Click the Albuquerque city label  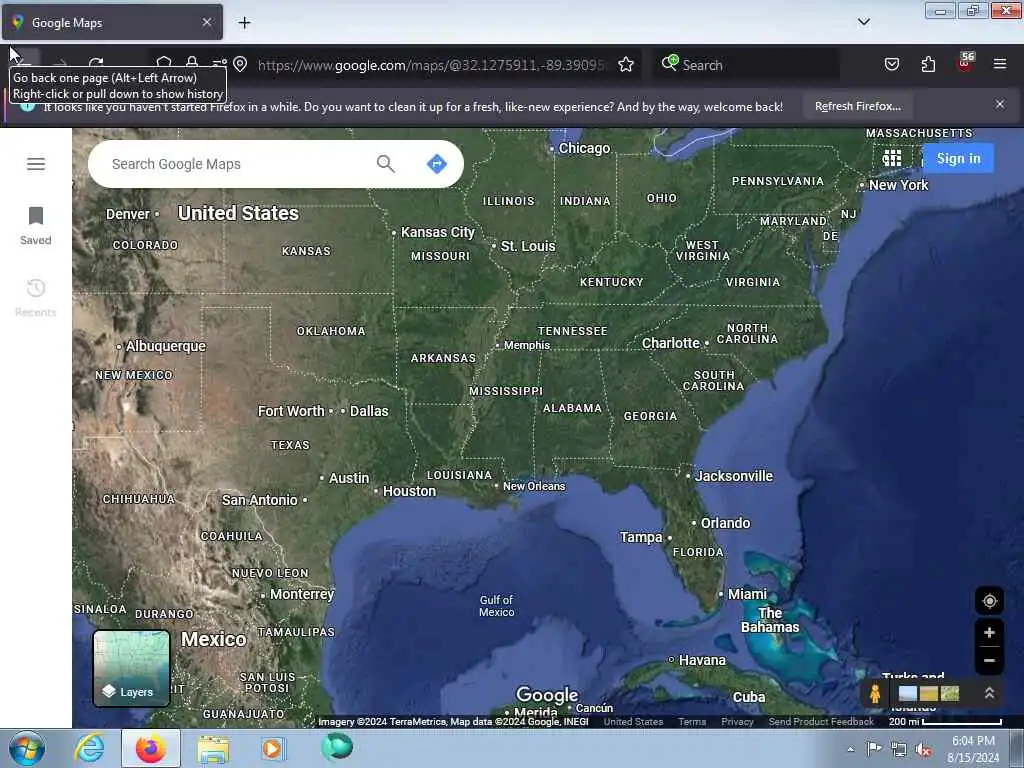click(x=165, y=346)
